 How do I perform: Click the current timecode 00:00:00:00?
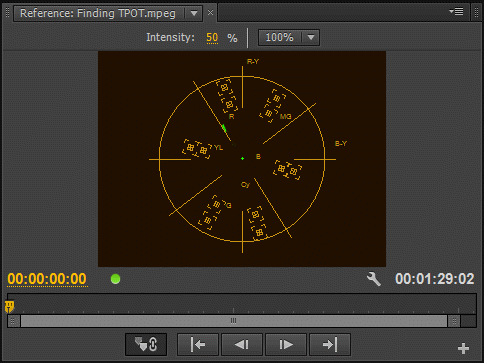pyautogui.click(x=47, y=279)
